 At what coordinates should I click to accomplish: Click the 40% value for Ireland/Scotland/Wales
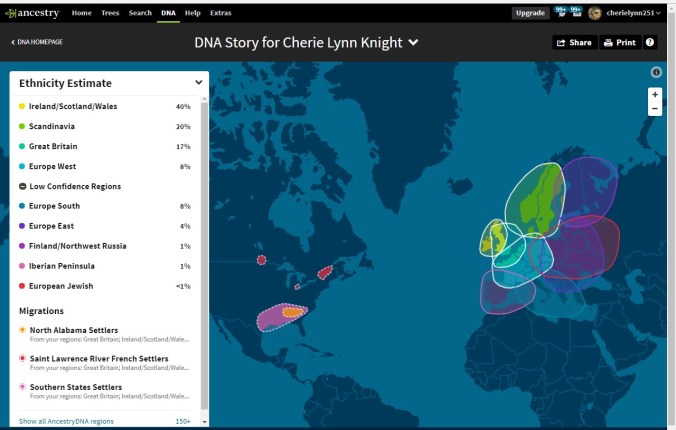tap(183, 107)
